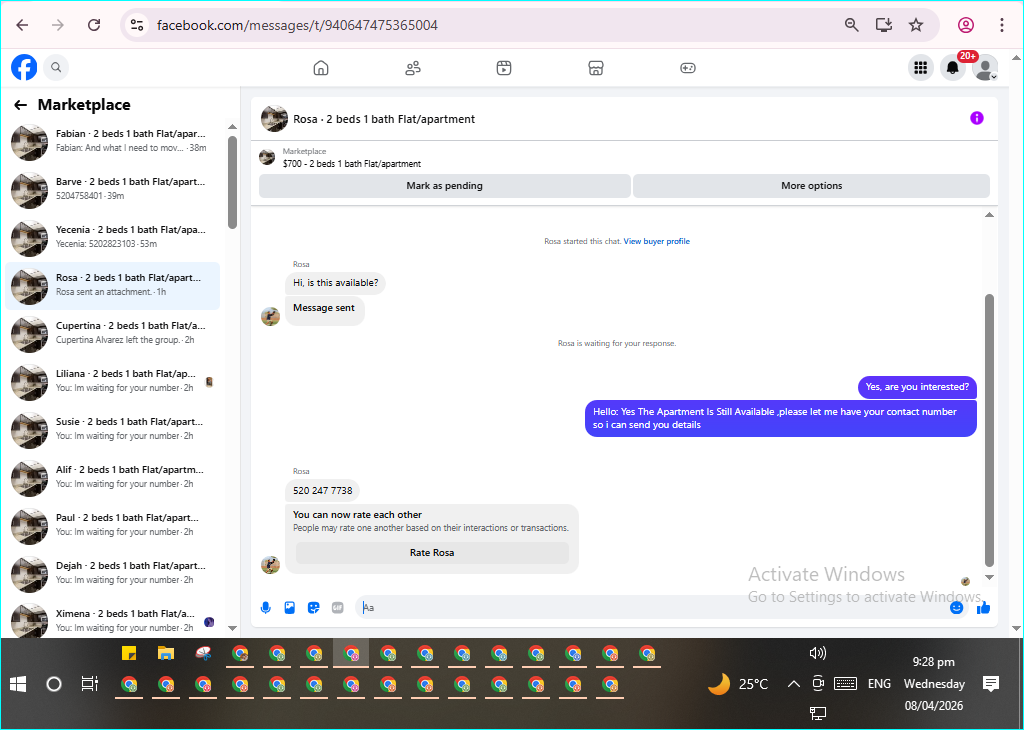Image resolution: width=1024 pixels, height=730 pixels.
Task: Open Chrome three-dot menu
Action: click(x=1001, y=25)
